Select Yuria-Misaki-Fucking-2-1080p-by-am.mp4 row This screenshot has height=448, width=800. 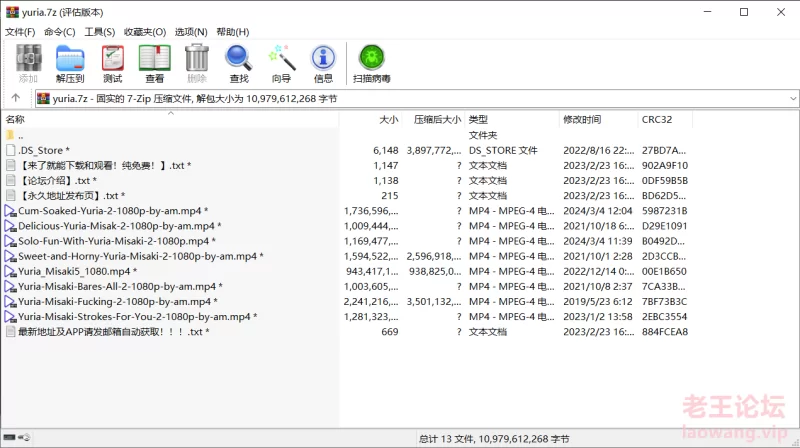click(x=347, y=302)
